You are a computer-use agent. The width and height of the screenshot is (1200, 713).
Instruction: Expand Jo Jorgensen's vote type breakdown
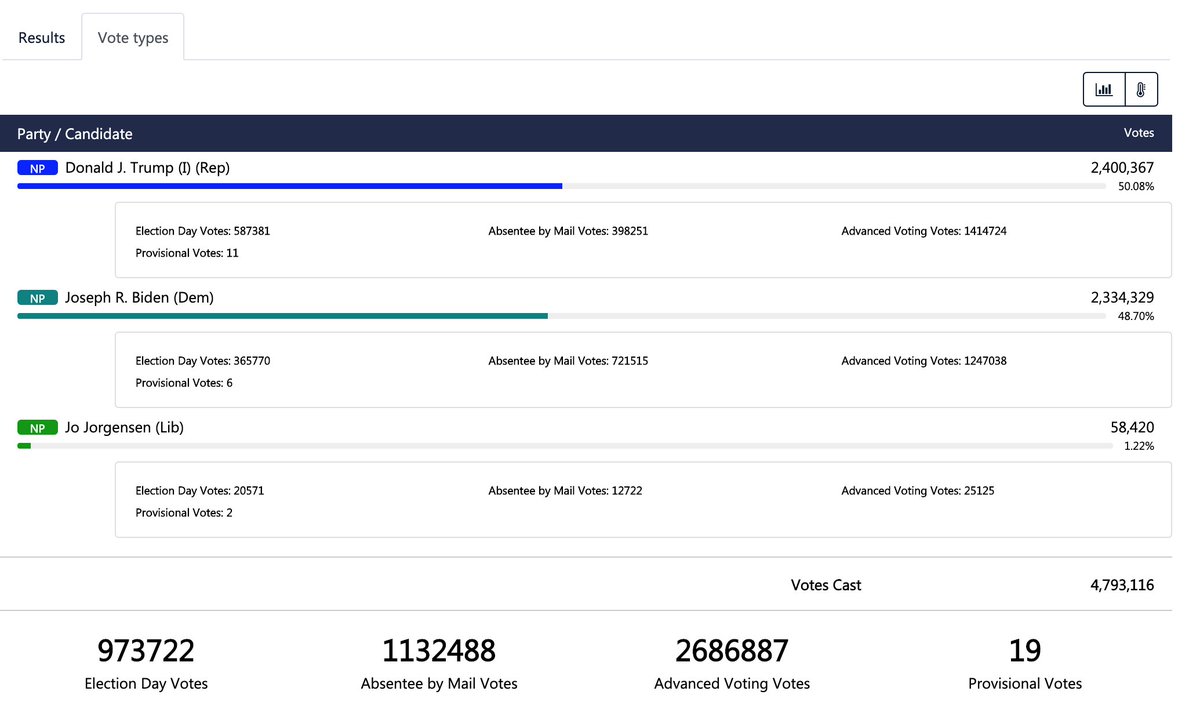pos(123,427)
